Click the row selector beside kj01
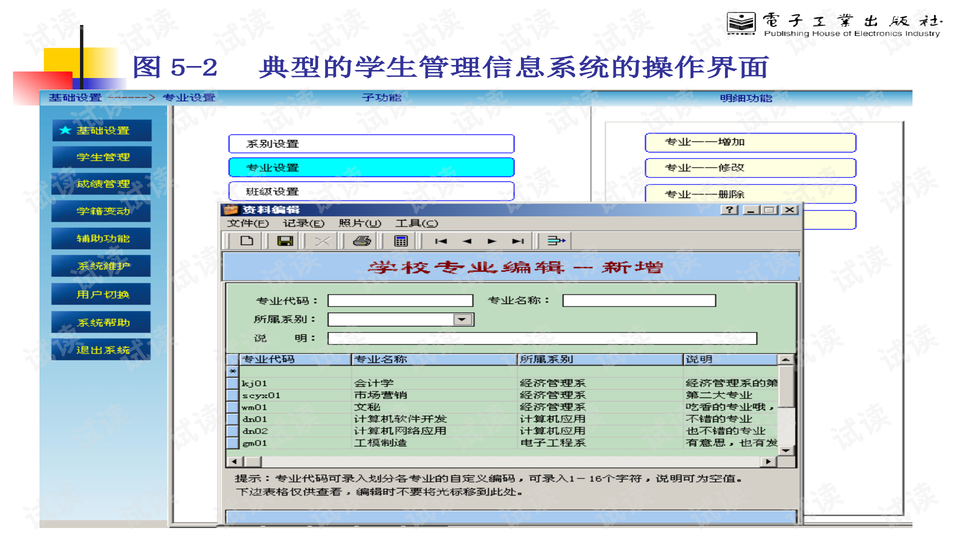The width and height of the screenshot is (960, 540). point(233,383)
